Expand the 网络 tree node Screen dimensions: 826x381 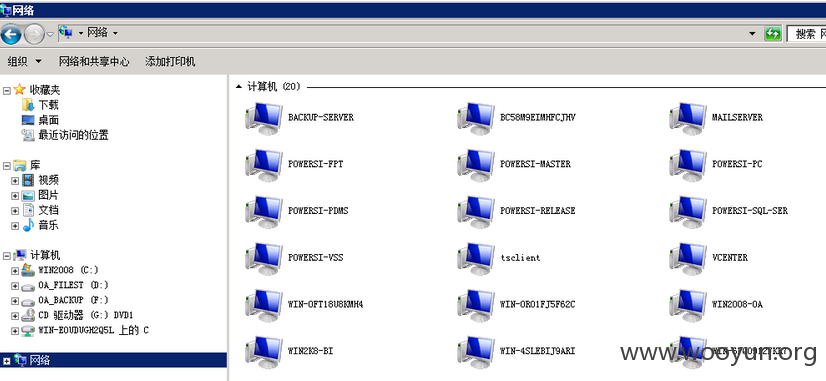pos(6,361)
